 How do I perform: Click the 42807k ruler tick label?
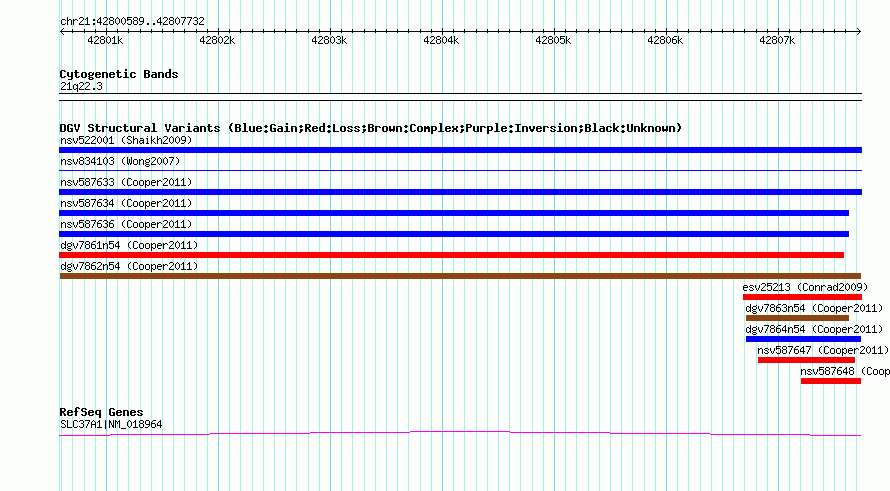(x=777, y=40)
